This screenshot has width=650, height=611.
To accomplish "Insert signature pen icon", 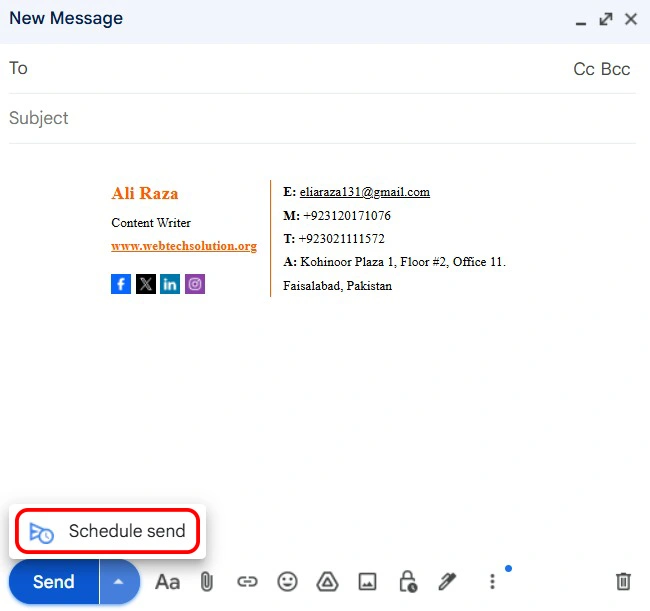I will (448, 582).
